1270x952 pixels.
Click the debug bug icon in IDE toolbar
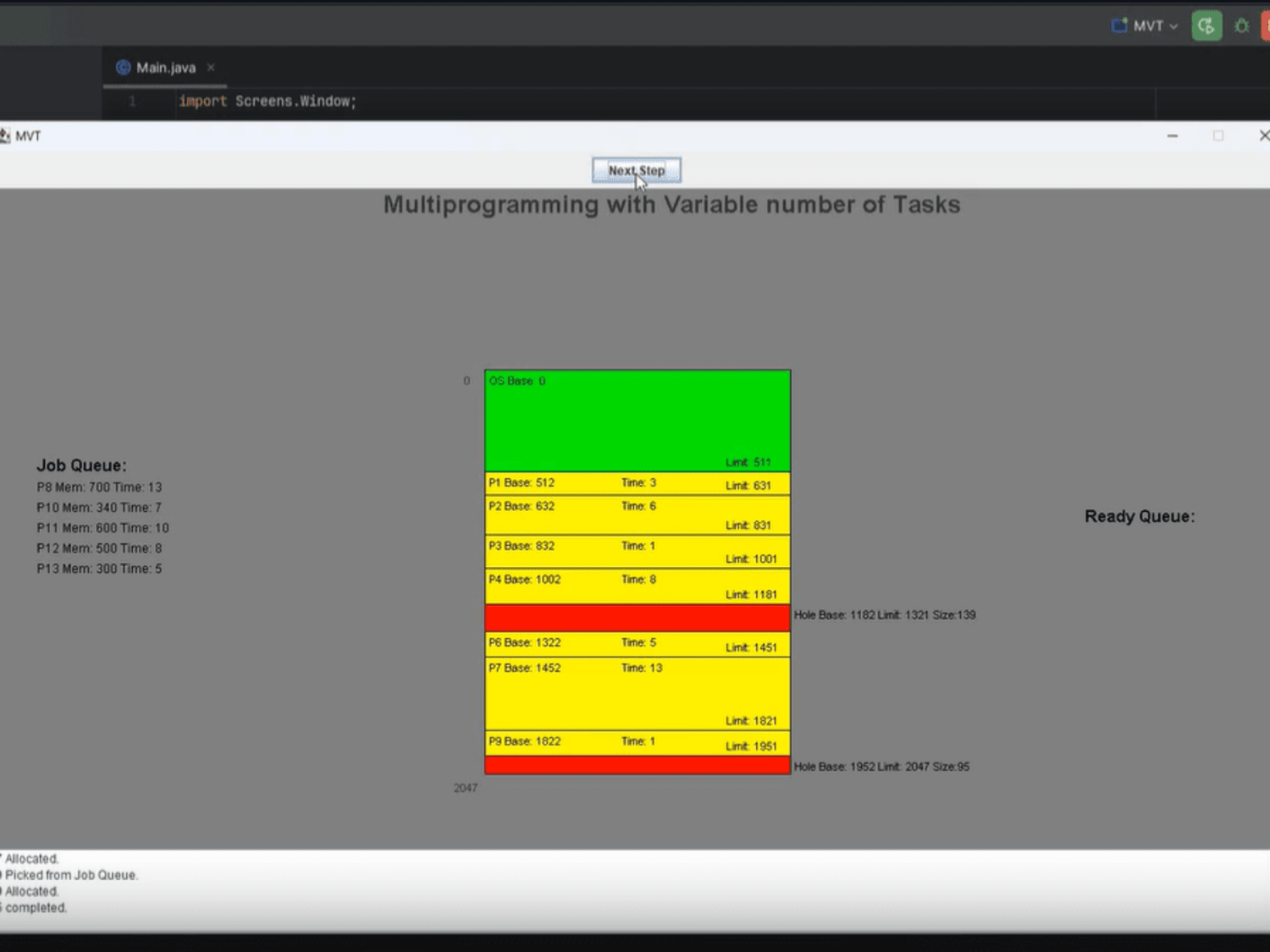[x=1241, y=26]
